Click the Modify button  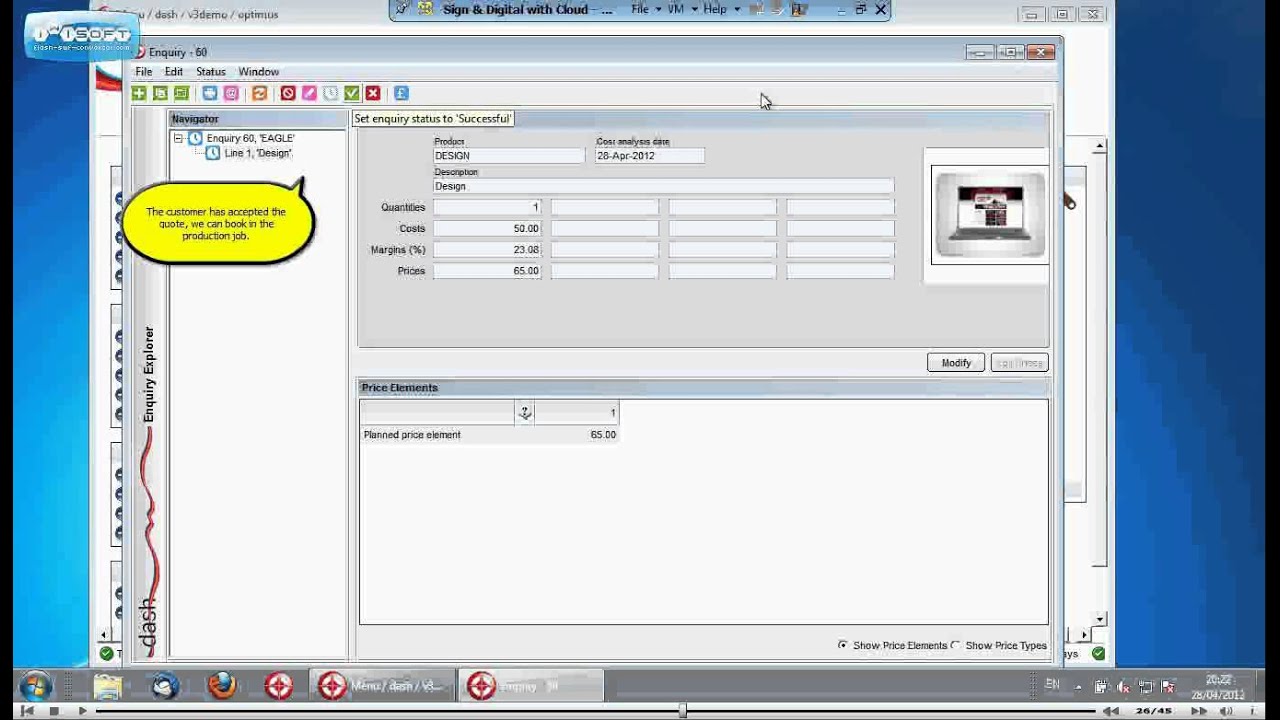point(956,363)
